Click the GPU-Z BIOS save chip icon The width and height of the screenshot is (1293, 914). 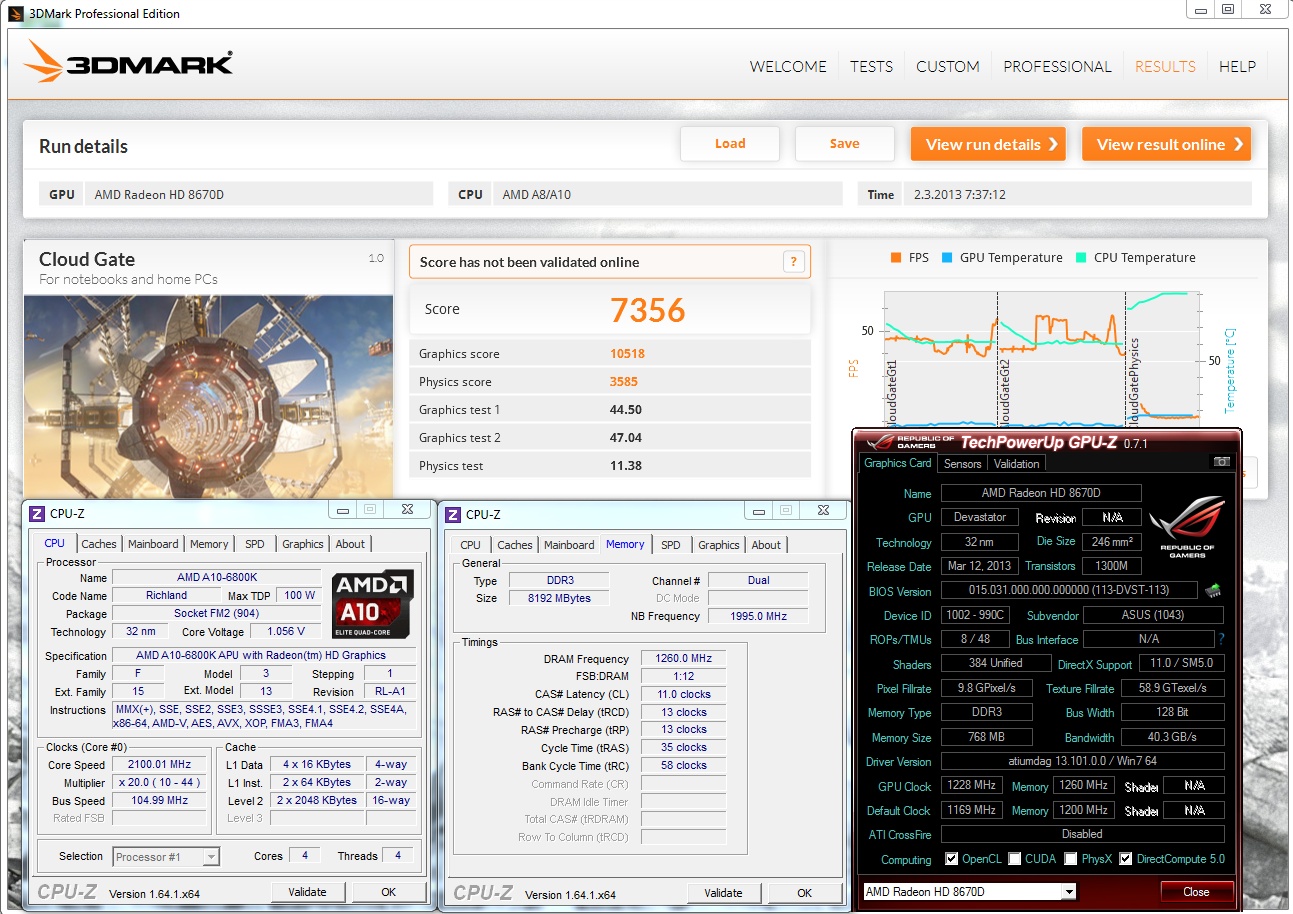(x=1213, y=591)
